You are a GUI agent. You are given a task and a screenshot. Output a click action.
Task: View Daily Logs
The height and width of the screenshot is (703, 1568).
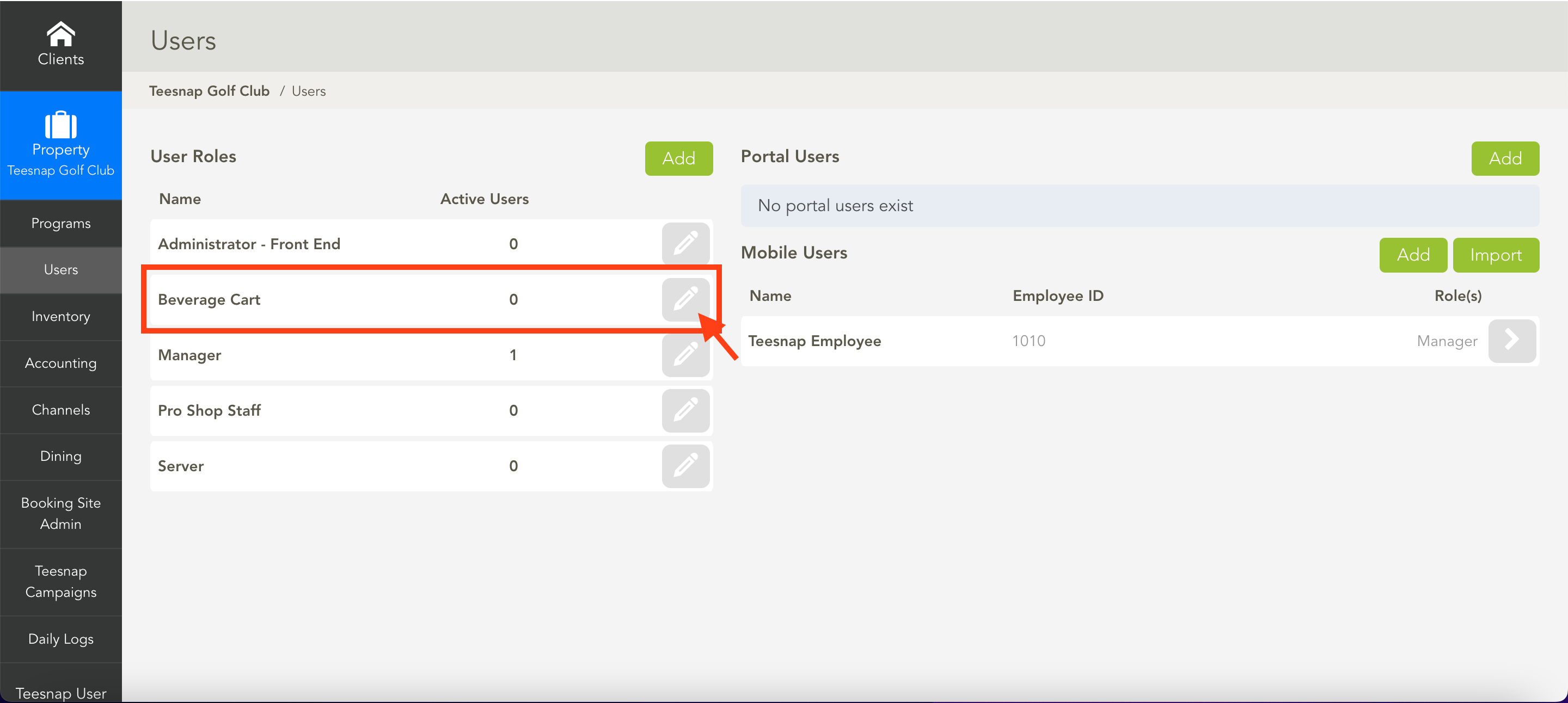tap(61, 639)
